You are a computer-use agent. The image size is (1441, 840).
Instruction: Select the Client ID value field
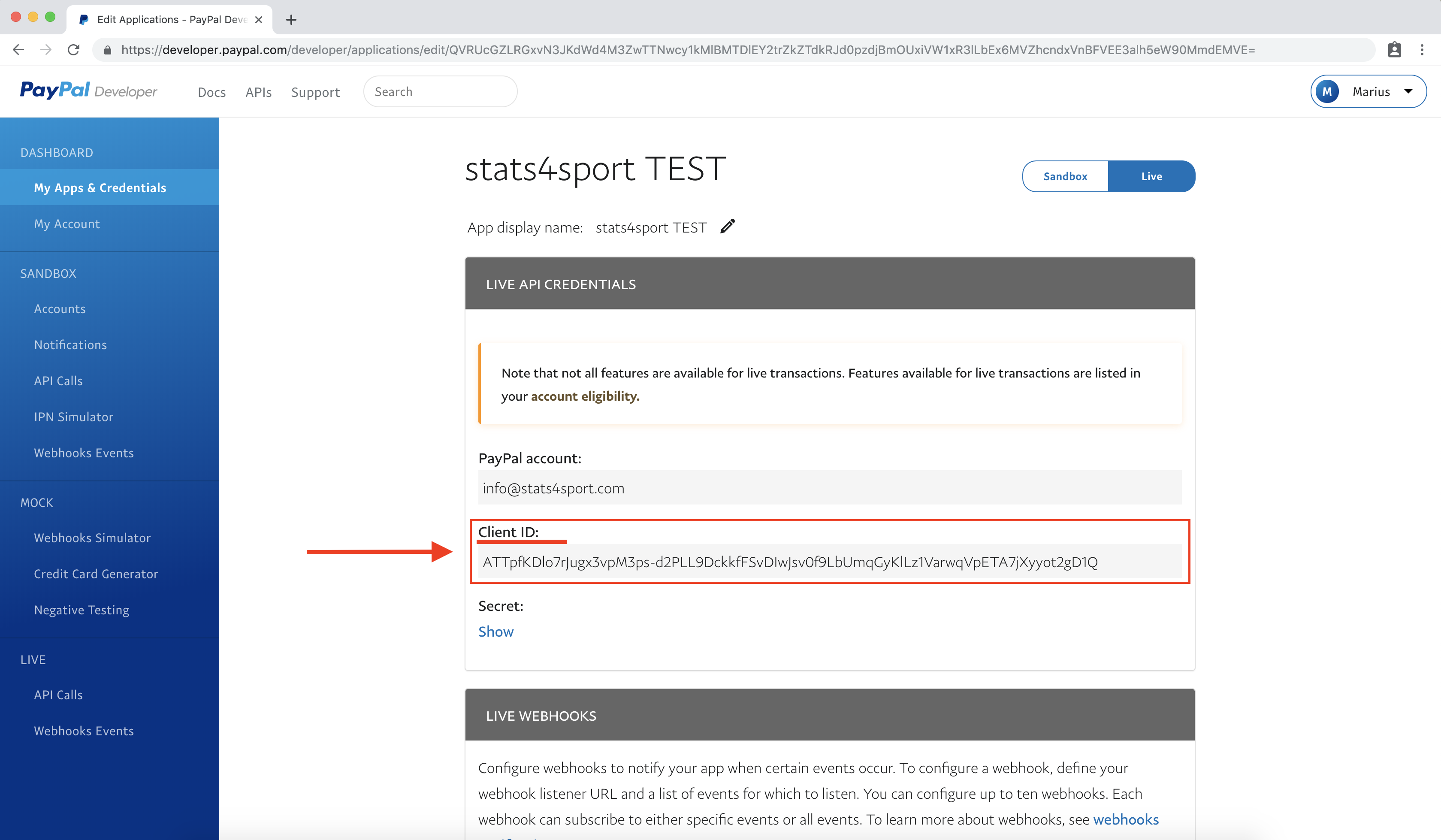(830, 562)
